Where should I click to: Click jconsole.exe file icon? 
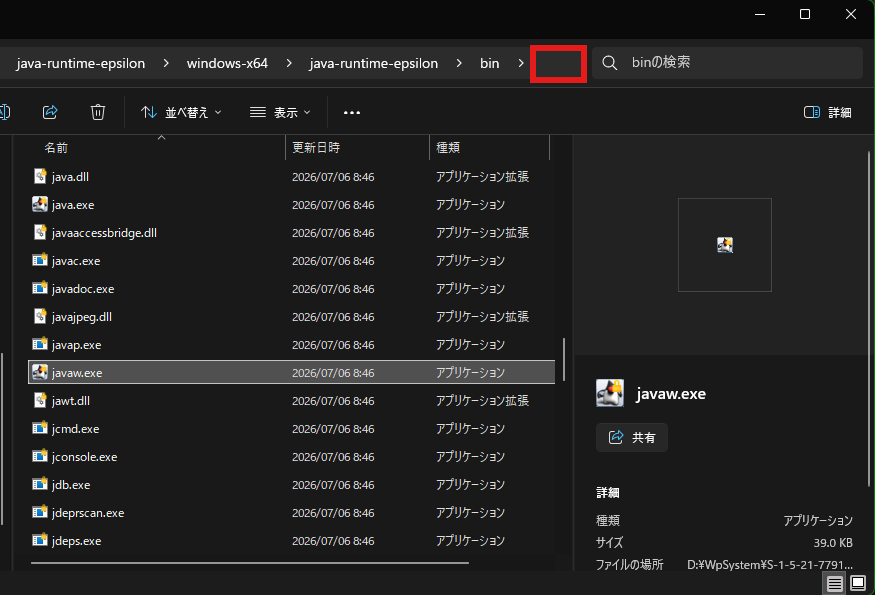40,456
